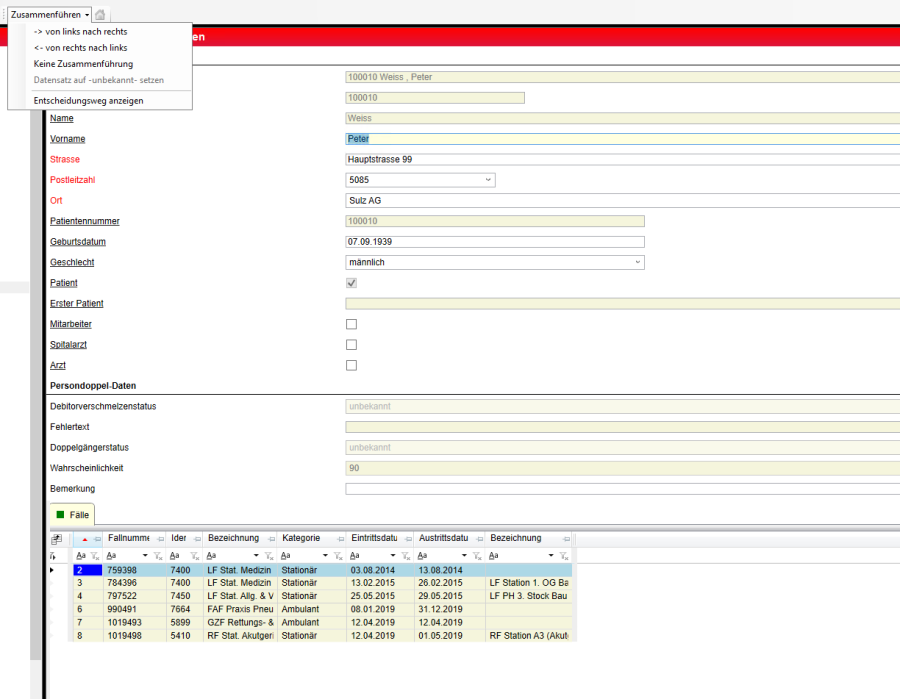Tick the Arzt checkbox
This screenshot has width=900, height=699.
click(351, 365)
